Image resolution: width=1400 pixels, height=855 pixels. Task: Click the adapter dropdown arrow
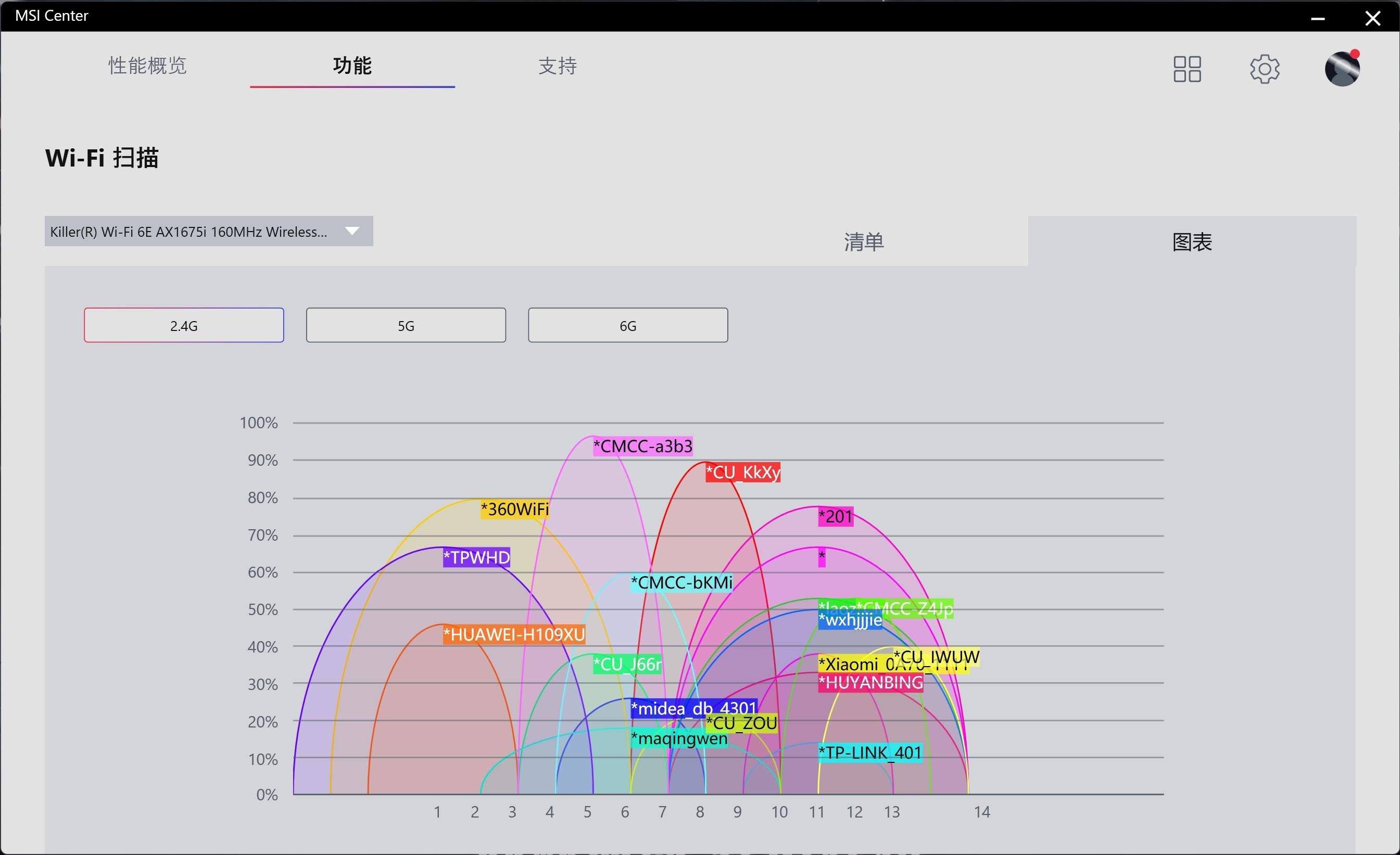click(352, 231)
